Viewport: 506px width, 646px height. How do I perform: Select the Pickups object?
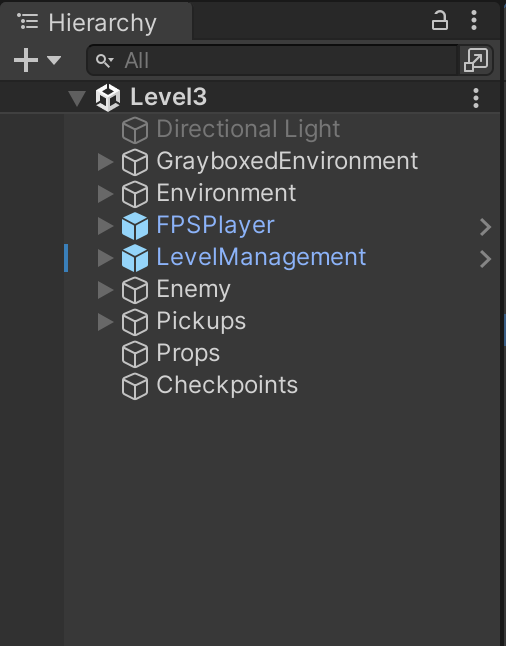[x=201, y=321]
